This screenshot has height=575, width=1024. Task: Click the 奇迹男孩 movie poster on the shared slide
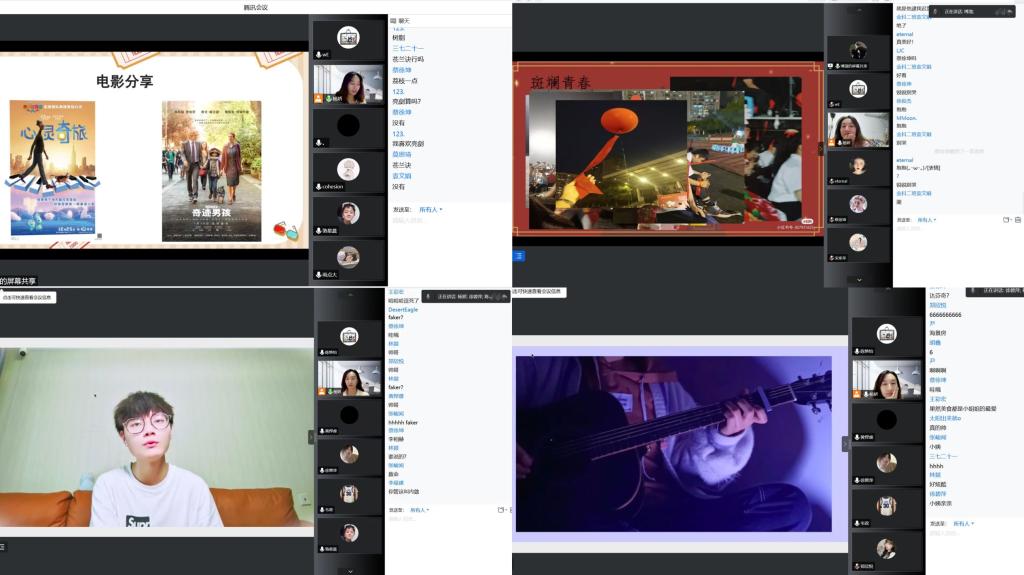212,171
